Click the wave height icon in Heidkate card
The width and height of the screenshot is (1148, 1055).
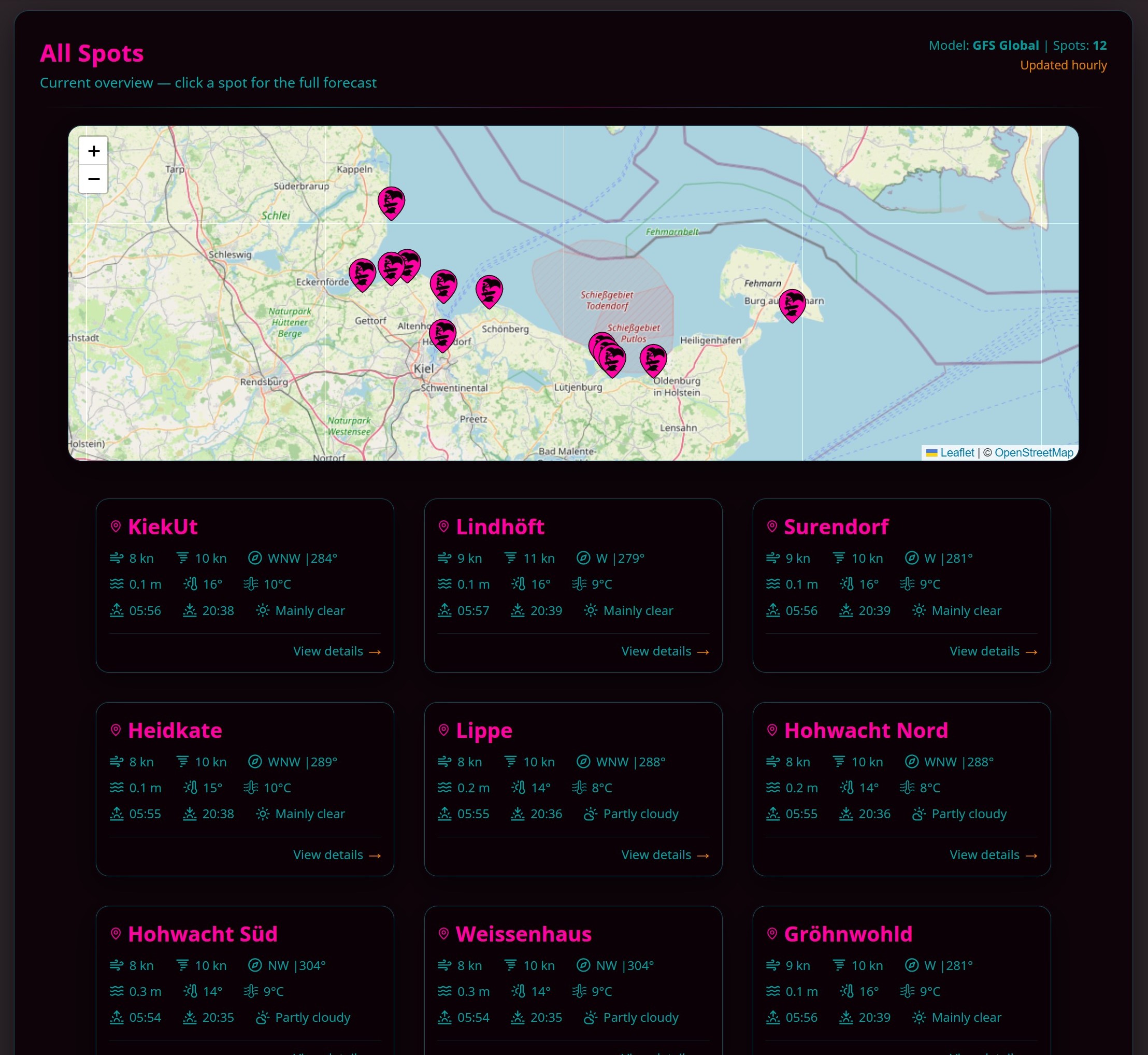tap(117, 787)
